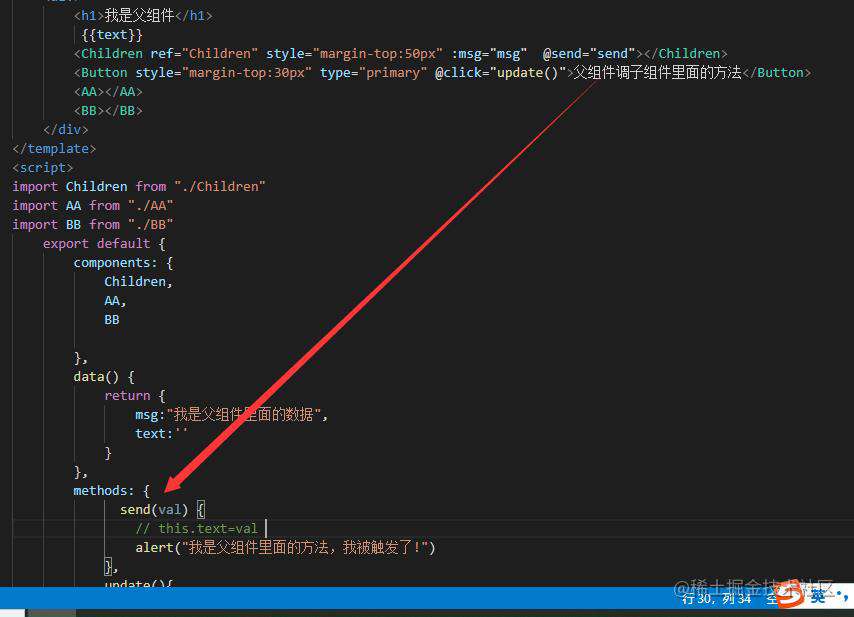Click the opening '<script>' tag
The width and height of the screenshot is (854, 617).
(42, 168)
